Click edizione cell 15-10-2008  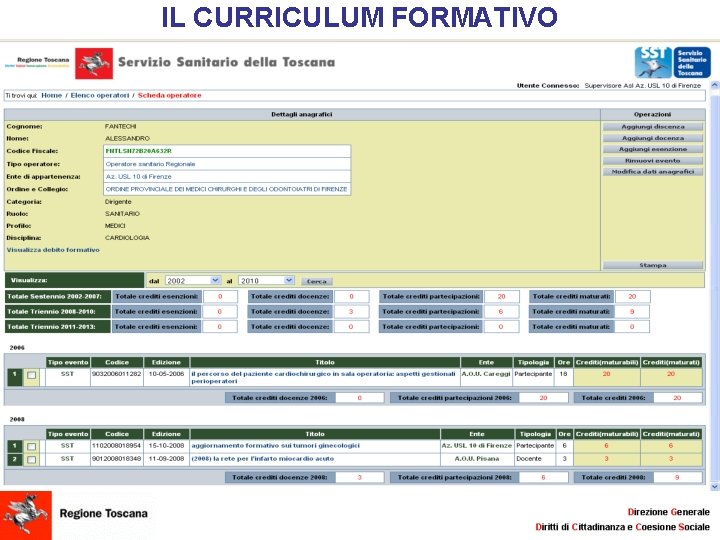[x=166, y=446]
